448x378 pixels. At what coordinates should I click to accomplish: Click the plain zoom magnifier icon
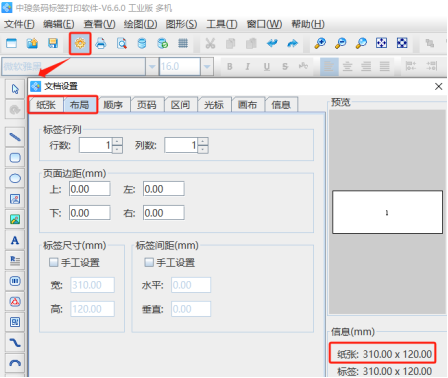point(361,43)
